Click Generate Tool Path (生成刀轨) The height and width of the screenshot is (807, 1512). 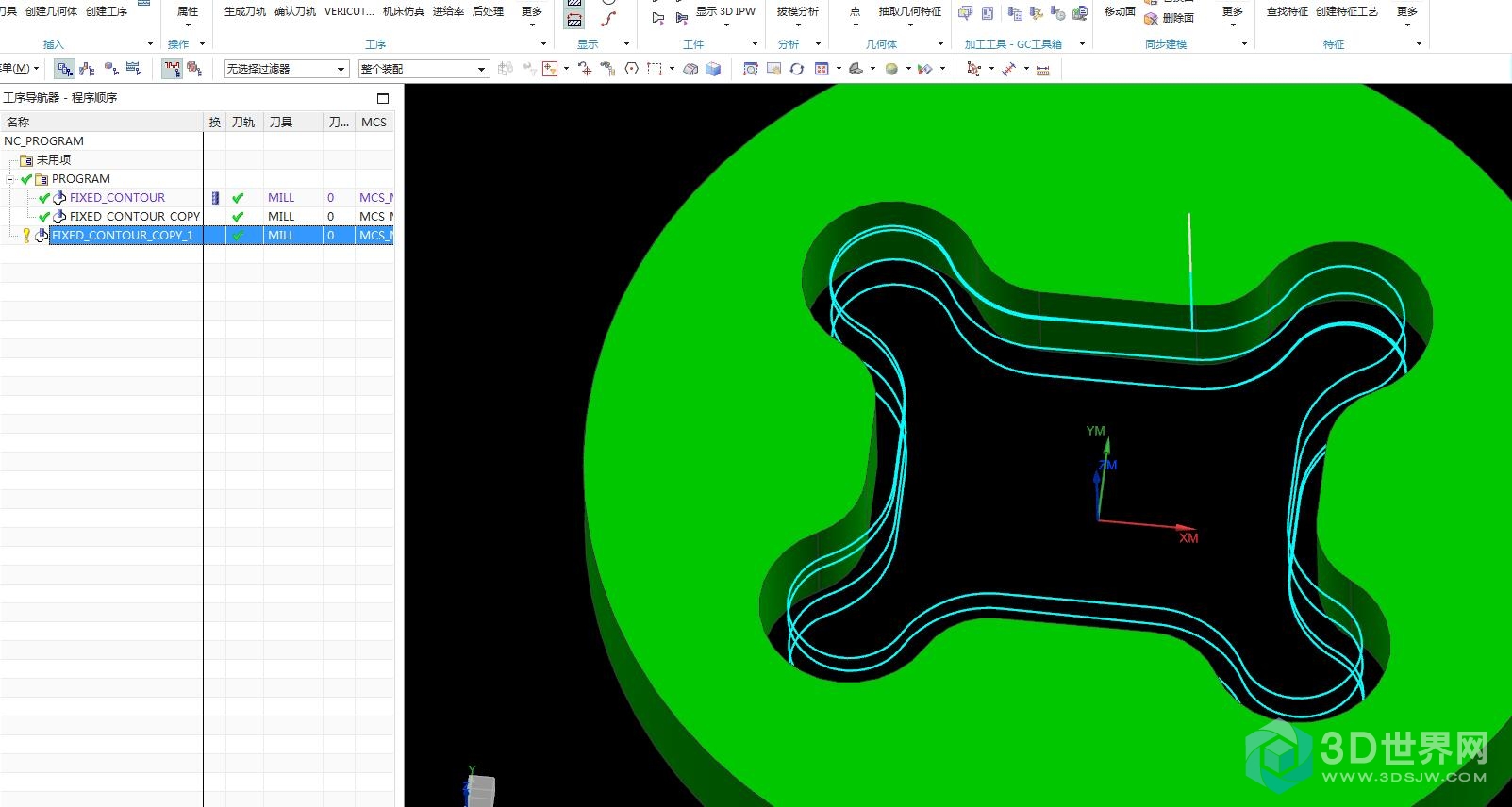coord(244,12)
